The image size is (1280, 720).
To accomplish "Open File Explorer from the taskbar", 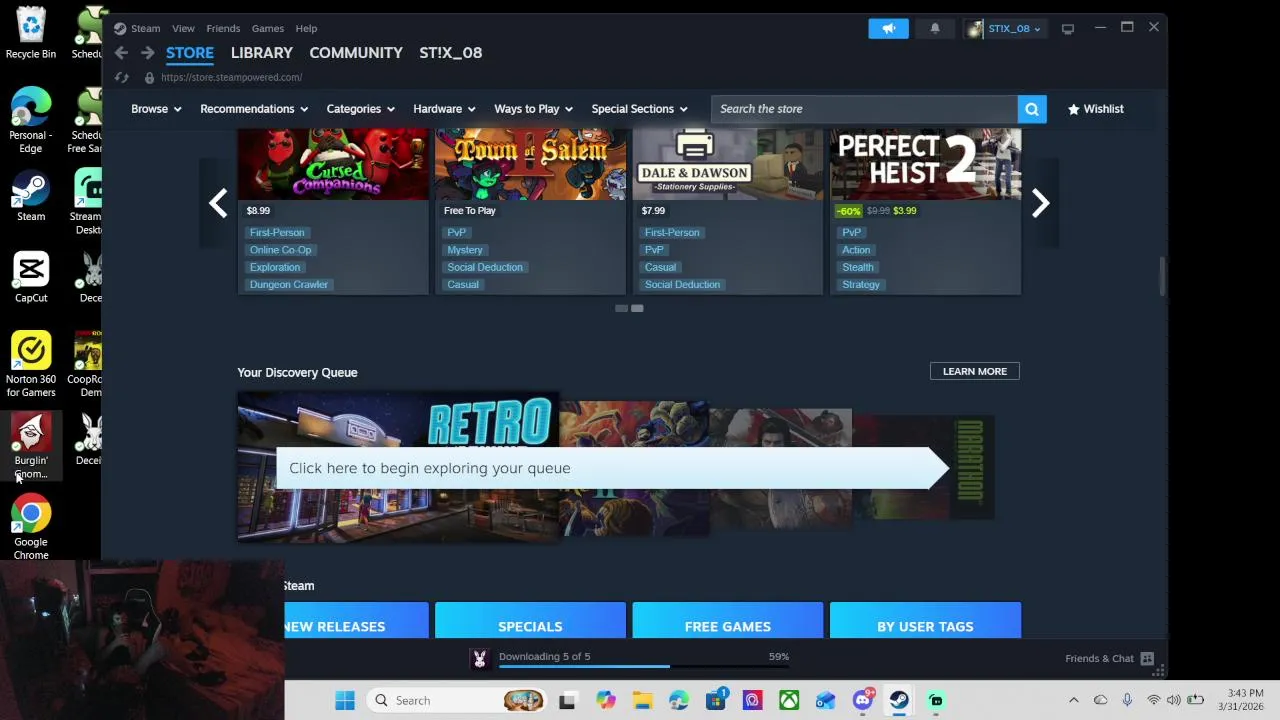I will 642,700.
